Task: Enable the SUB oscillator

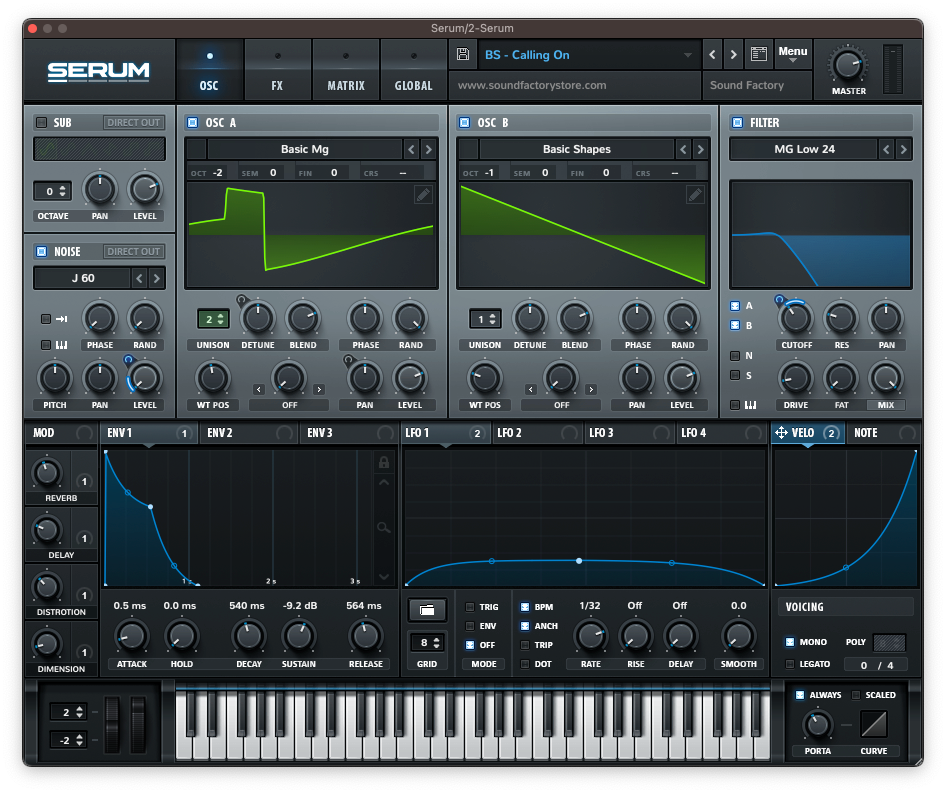Action: click(x=41, y=123)
